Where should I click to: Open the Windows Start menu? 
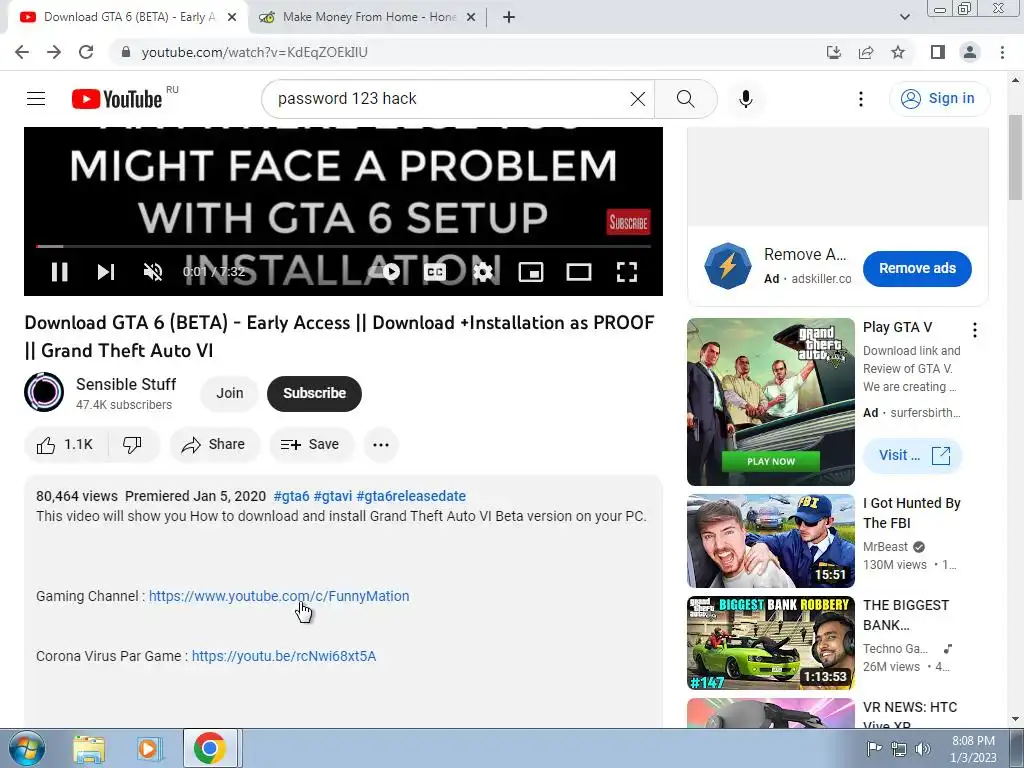click(x=27, y=748)
